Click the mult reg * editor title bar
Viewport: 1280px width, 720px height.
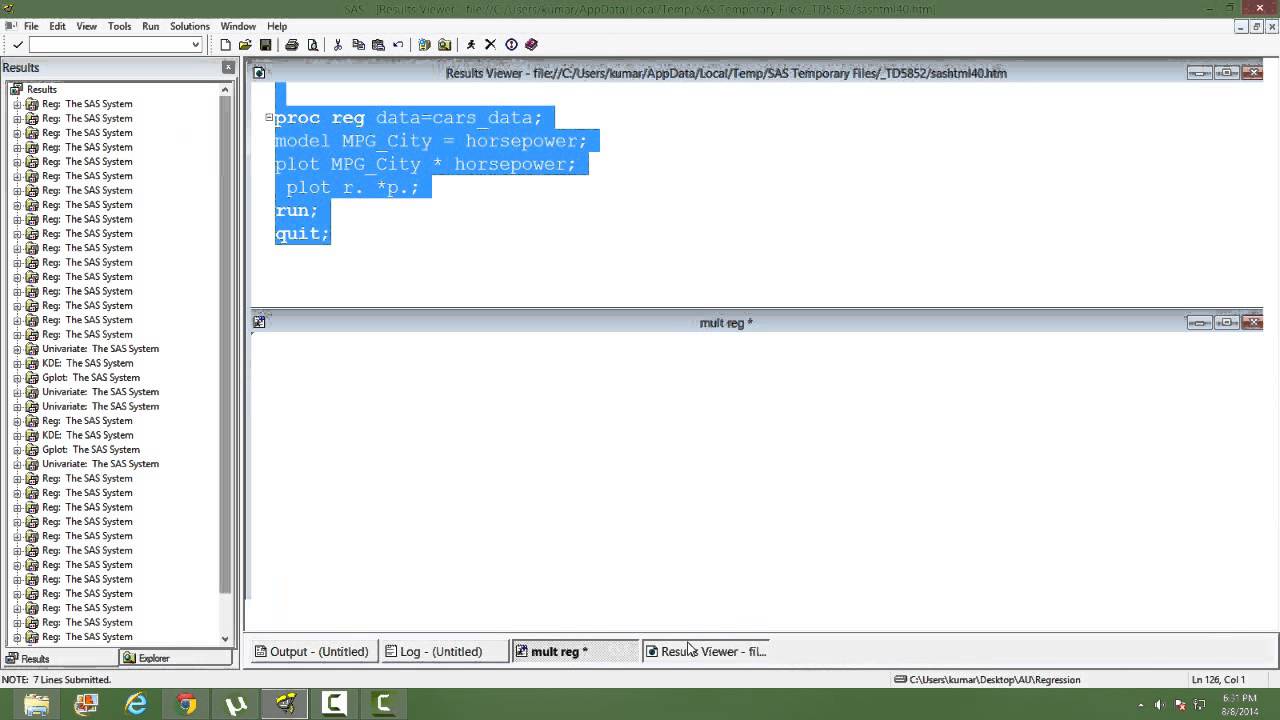point(726,323)
